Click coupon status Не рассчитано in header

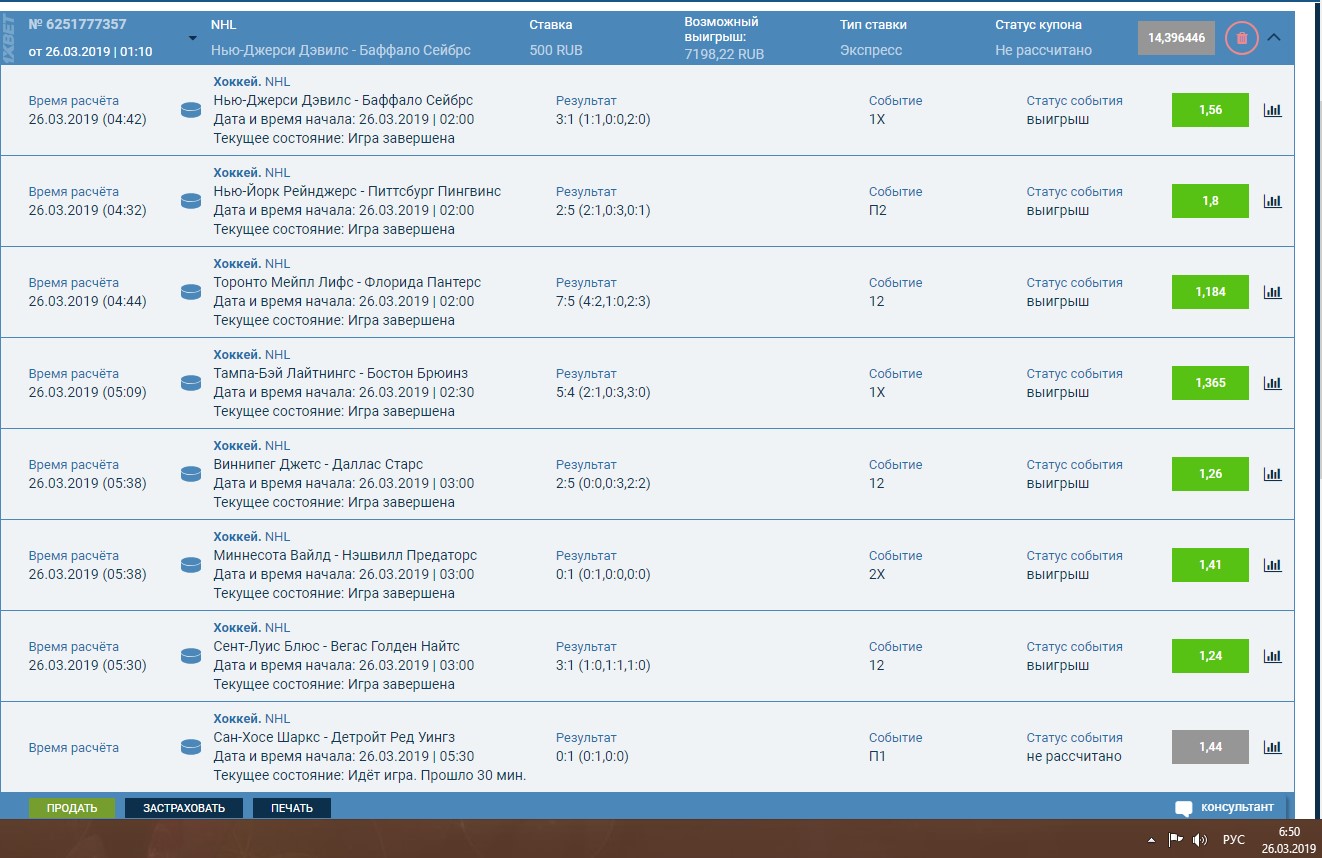click(1043, 50)
